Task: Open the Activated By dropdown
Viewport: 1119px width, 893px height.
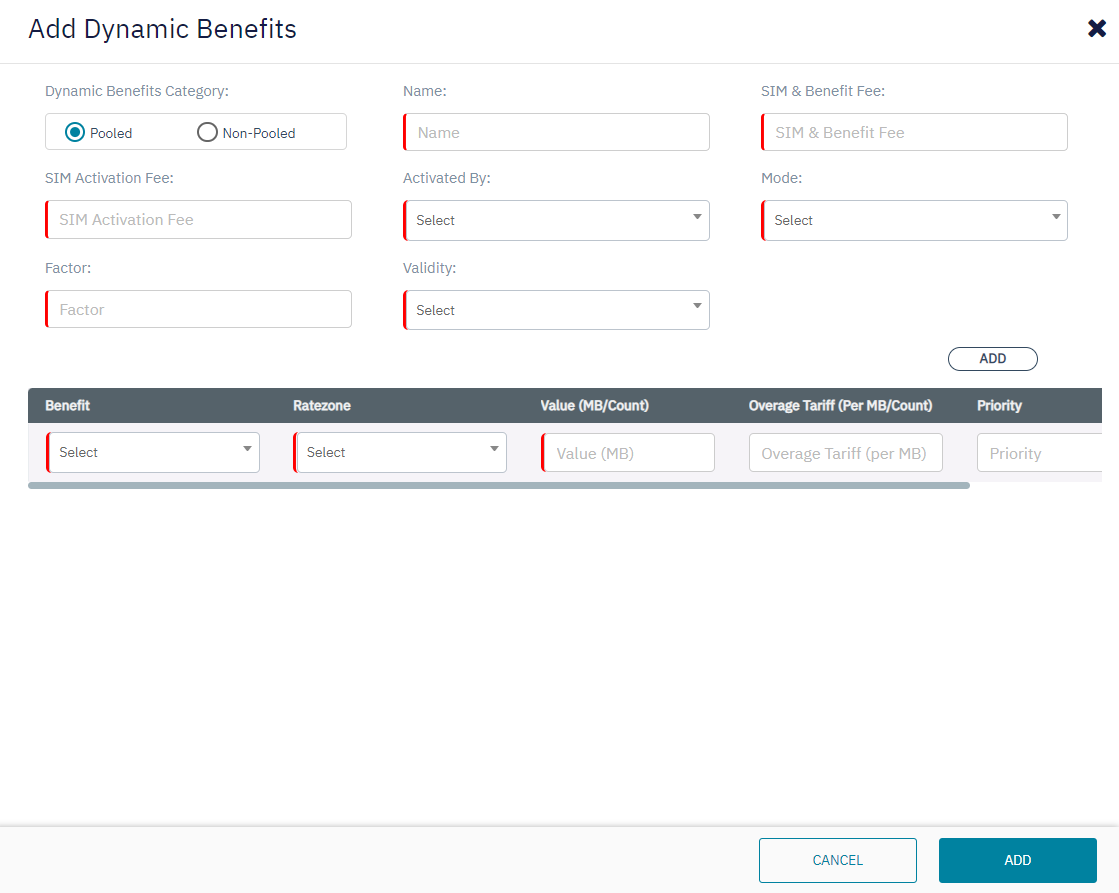Action: (x=556, y=220)
